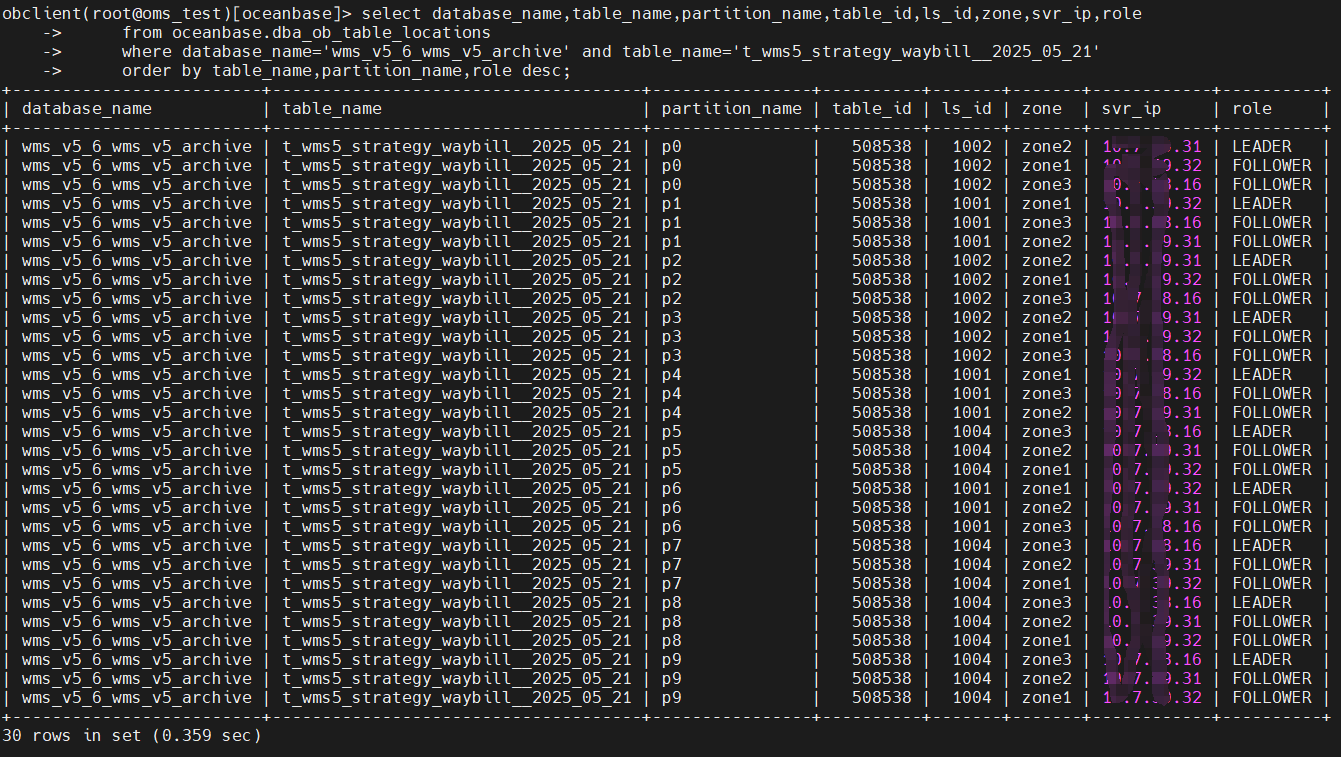The image size is (1341, 757).
Task: Click the svr_ip column header
Action: point(1132,109)
